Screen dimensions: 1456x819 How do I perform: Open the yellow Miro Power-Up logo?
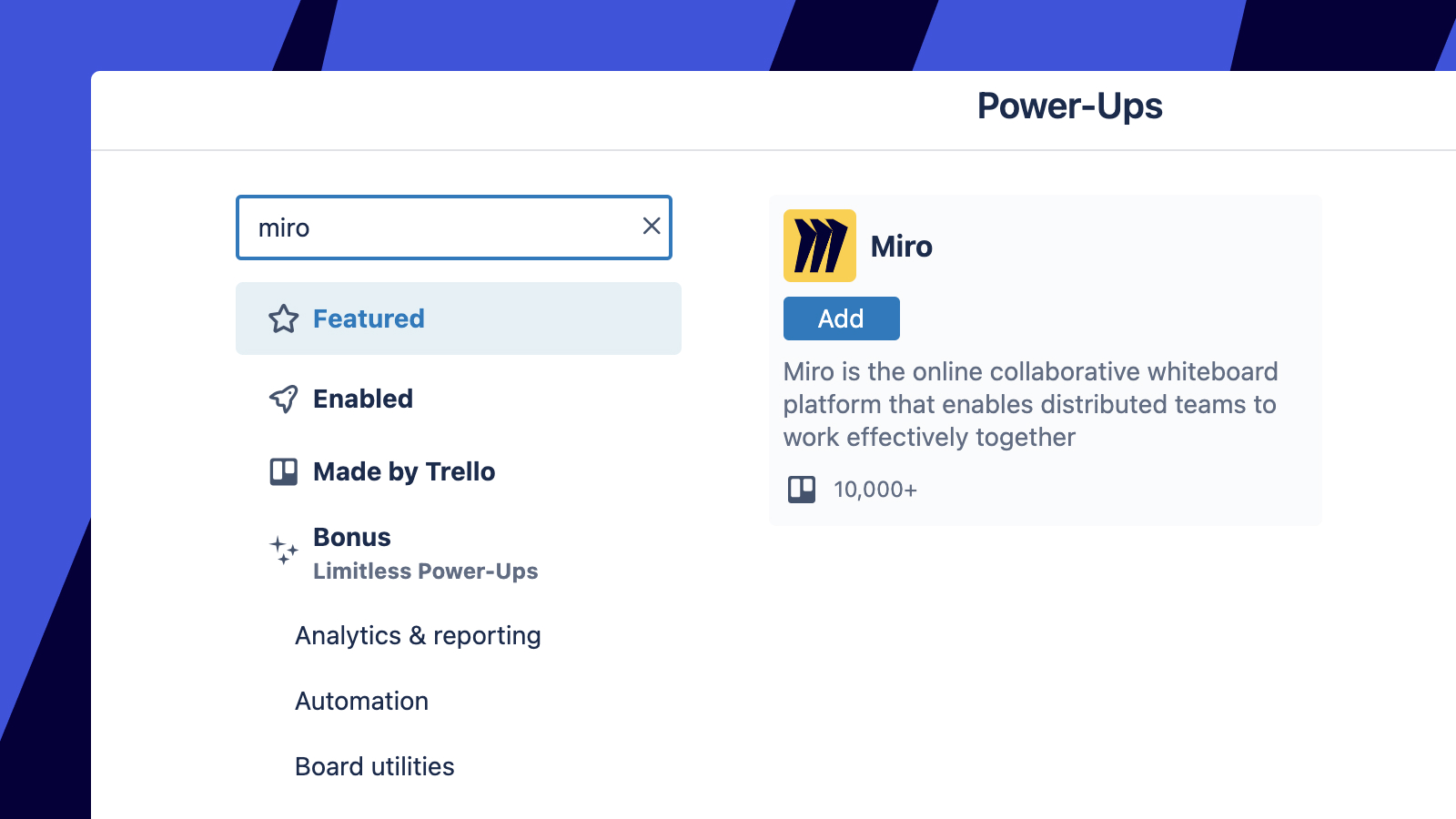pos(820,246)
